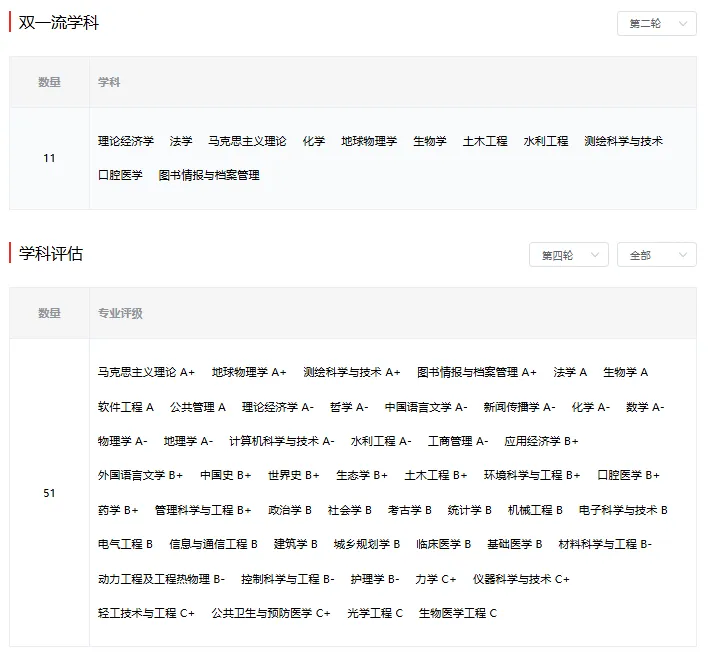Select 材料科学与工程 B- rating
This screenshot has height=654, width=709.
pos(605,544)
